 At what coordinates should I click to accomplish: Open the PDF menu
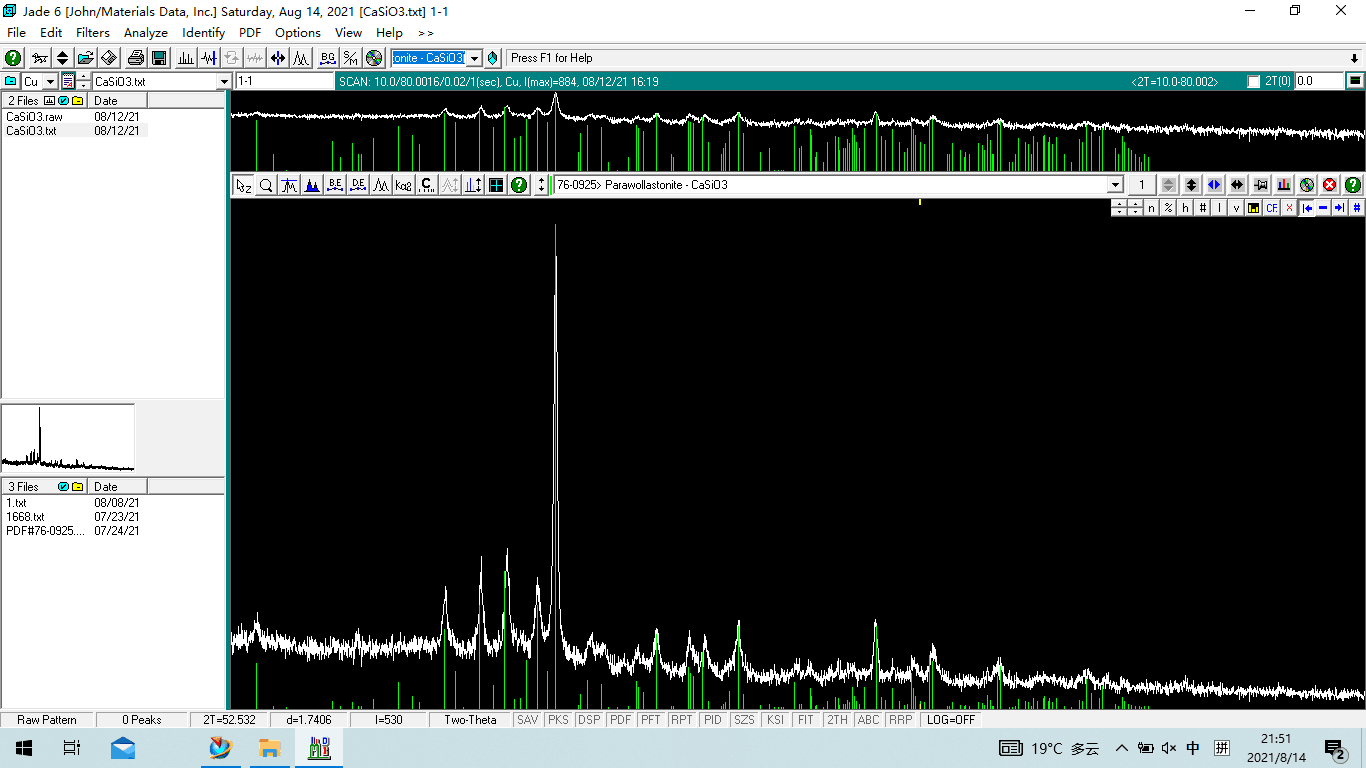point(250,33)
